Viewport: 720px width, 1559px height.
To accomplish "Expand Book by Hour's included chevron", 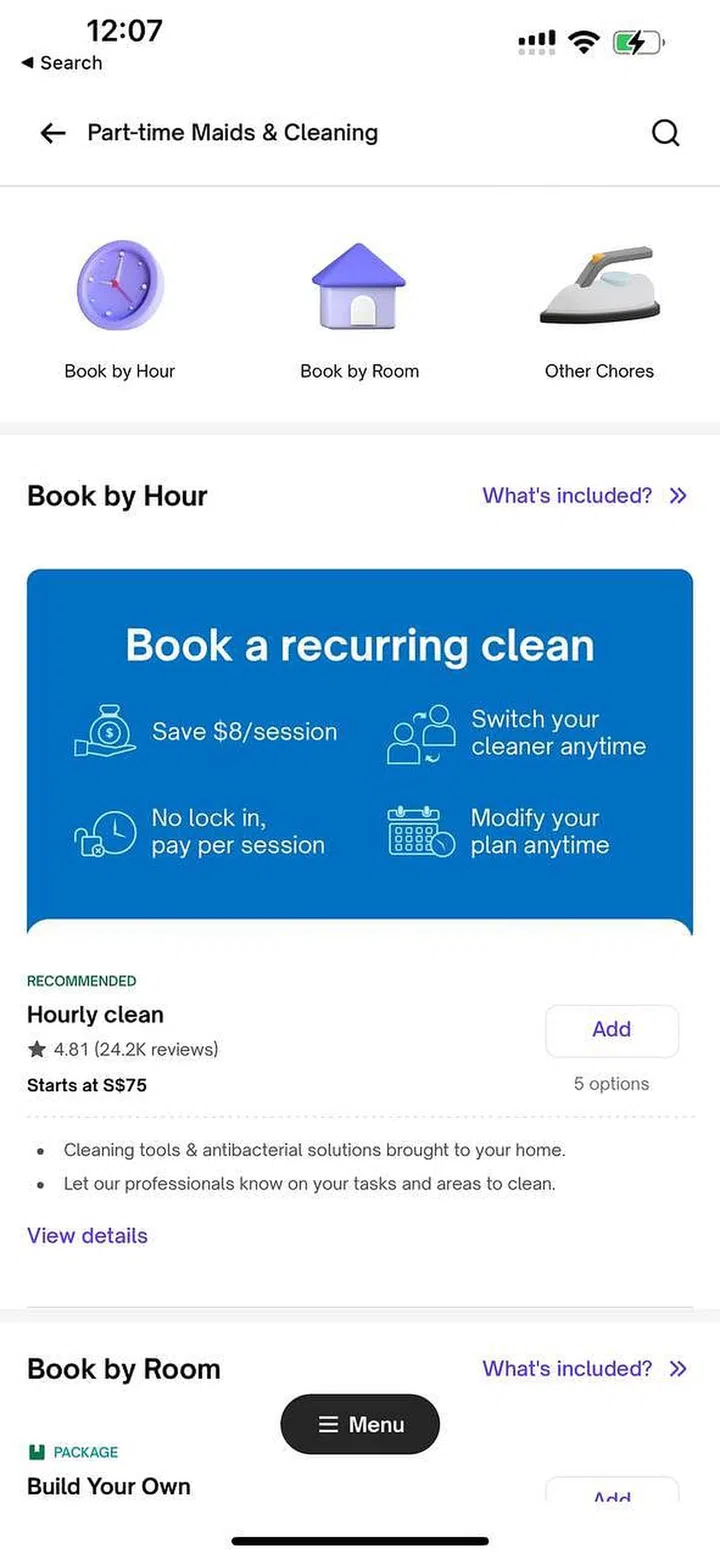I will pos(679,496).
